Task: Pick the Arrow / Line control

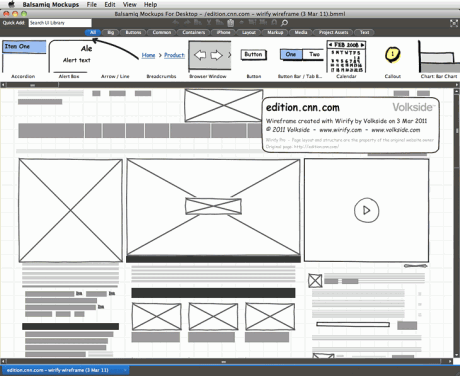Action: pos(115,59)
